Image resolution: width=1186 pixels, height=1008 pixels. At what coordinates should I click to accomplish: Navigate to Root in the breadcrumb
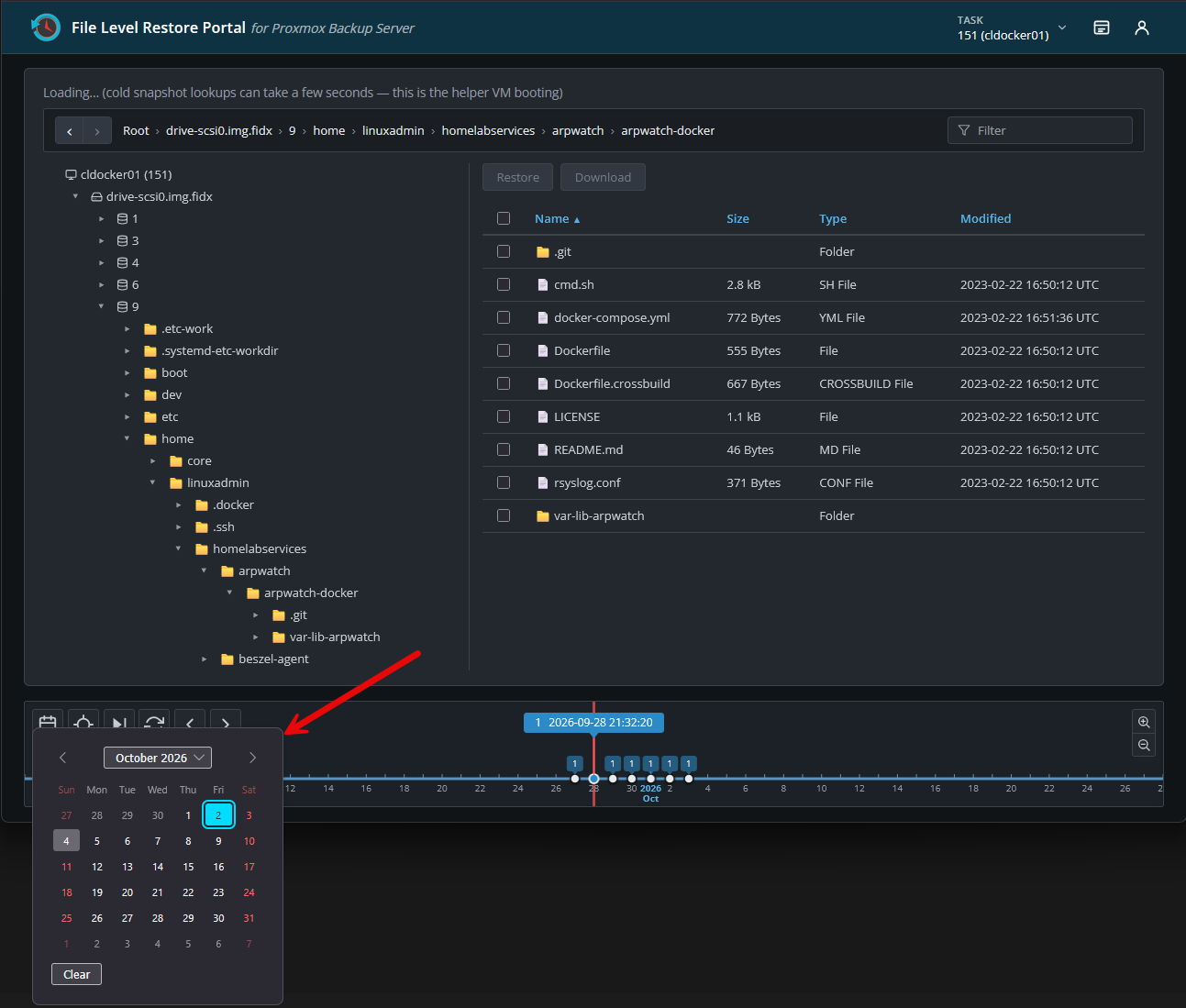[x=136, y=130]
